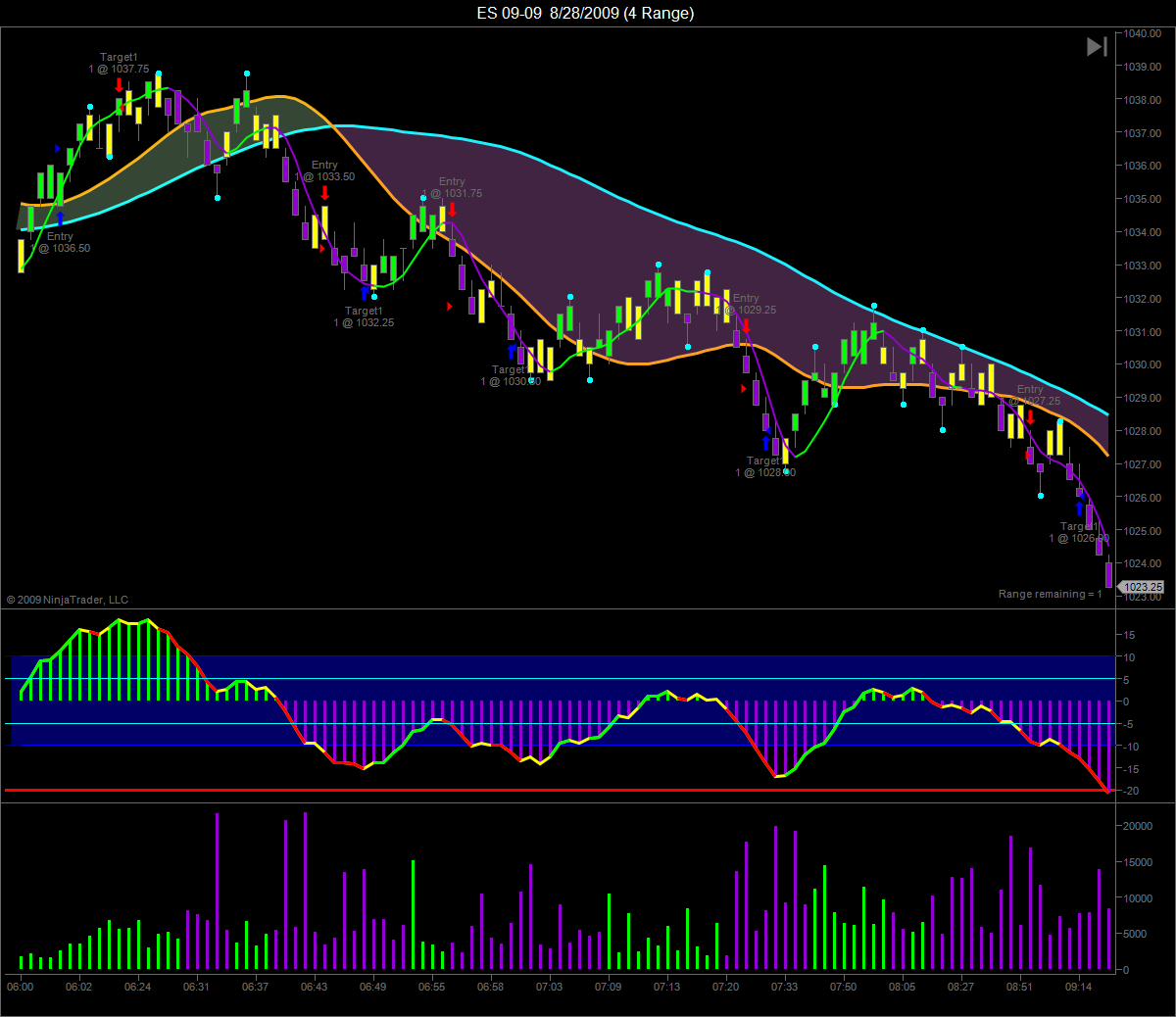Select the current price marker 1023.25

coord(1142,587)
